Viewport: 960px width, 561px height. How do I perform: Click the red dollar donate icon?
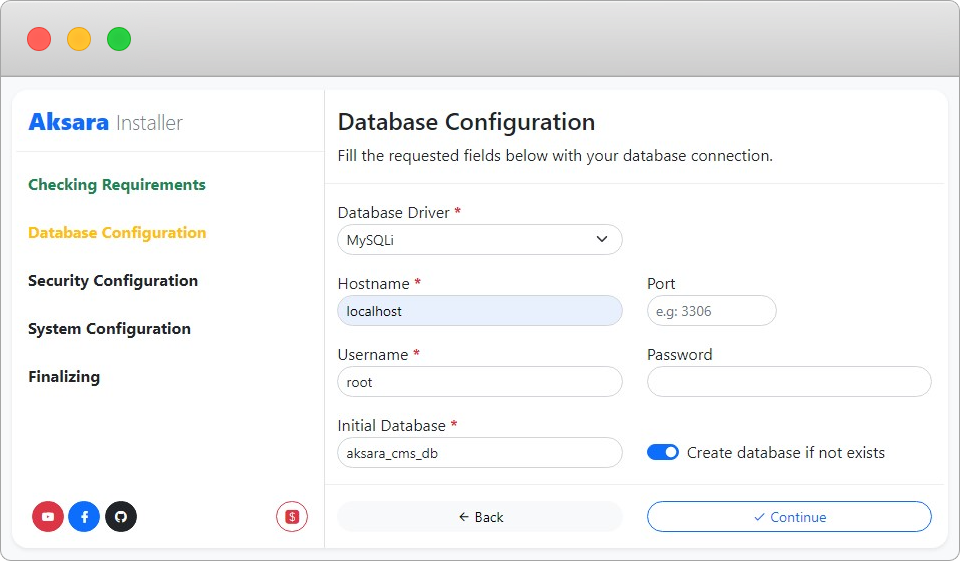(x=291, y=516)
